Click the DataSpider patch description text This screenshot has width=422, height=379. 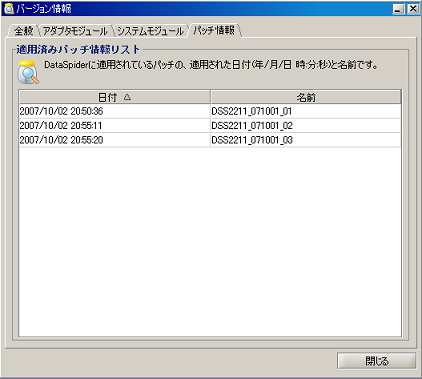[x=211, y=65]
